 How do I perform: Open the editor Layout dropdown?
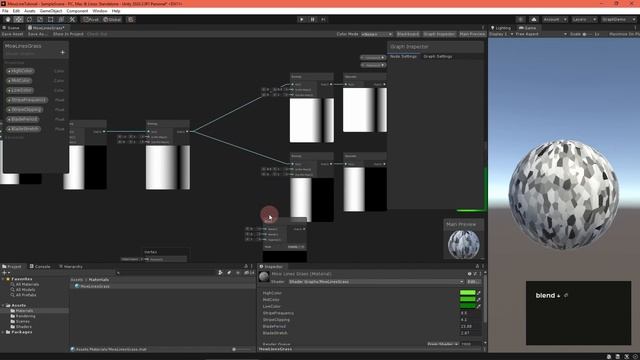618,19
